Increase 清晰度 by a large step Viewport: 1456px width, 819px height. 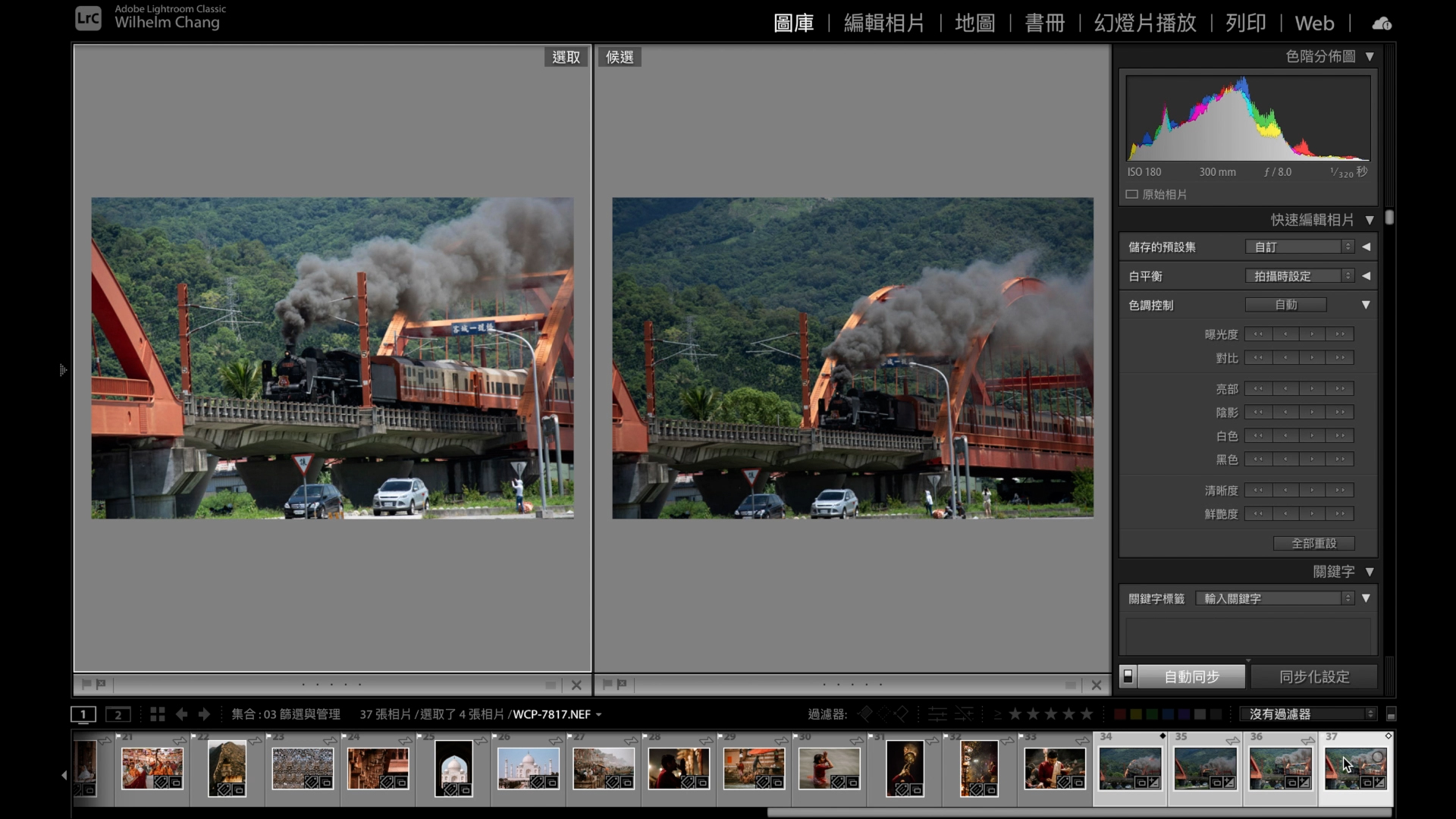tap(1340, 491)
